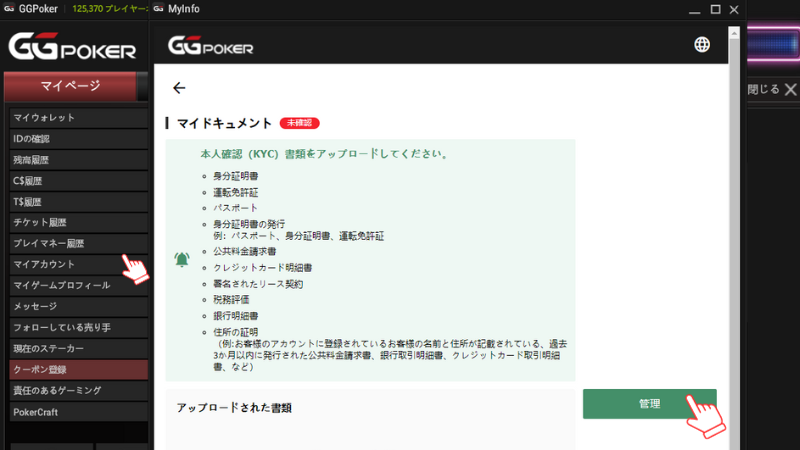Select highlighted クーポン登録 item
This screenshot has width=800, height=450.
[79, 369]
